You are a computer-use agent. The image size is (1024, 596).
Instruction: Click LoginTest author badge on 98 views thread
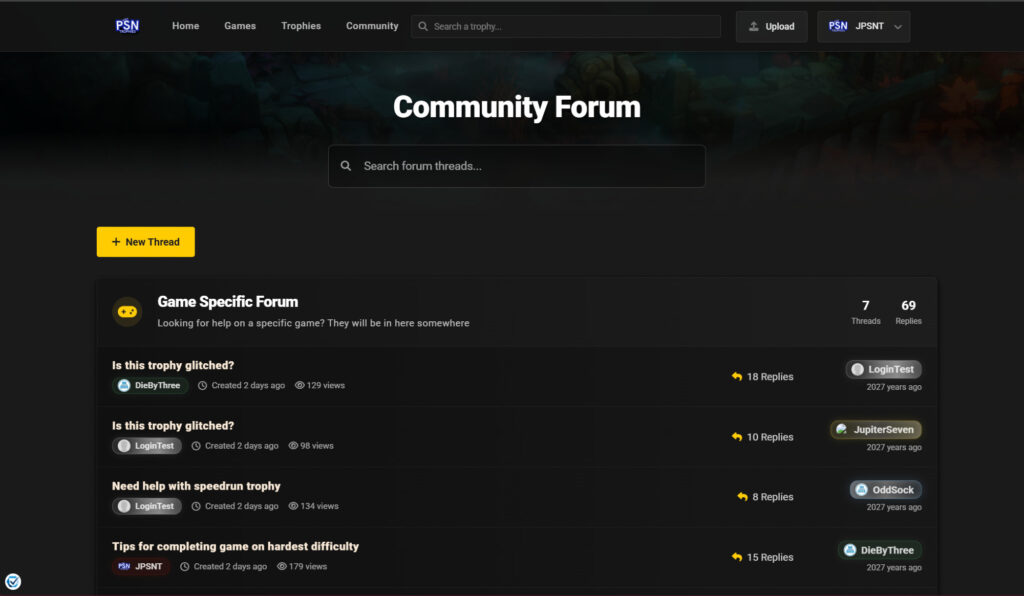[147, 446]
